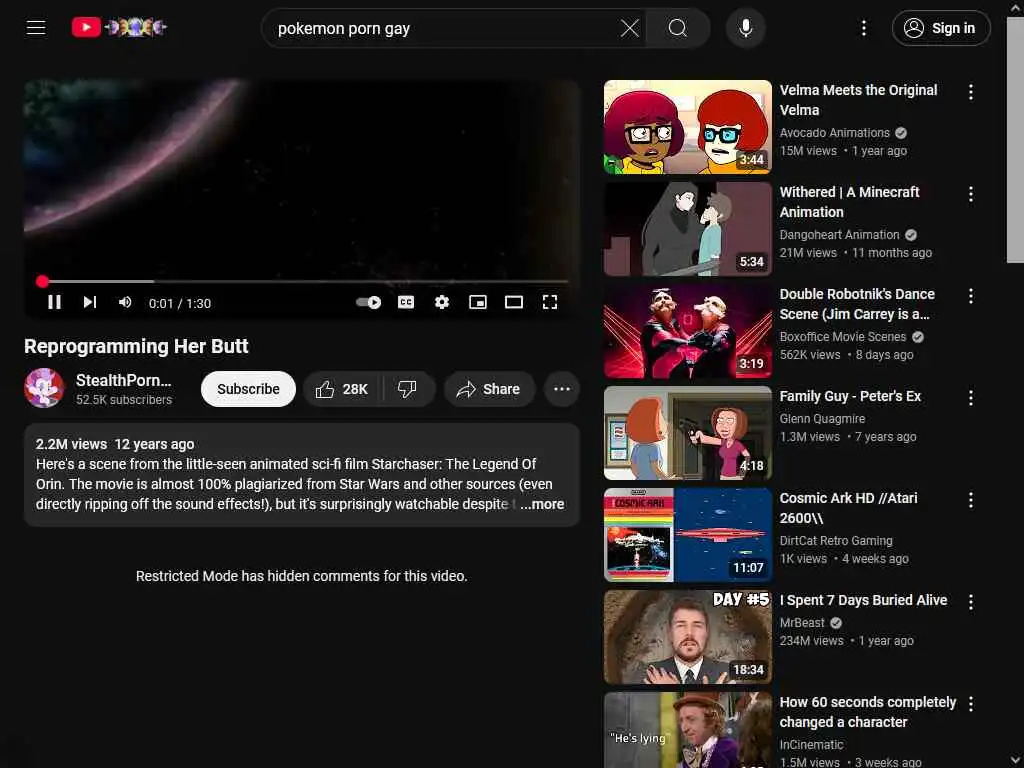The image size is (1024, 768).
Task: Skip to the next video
Action: (89, 302)
